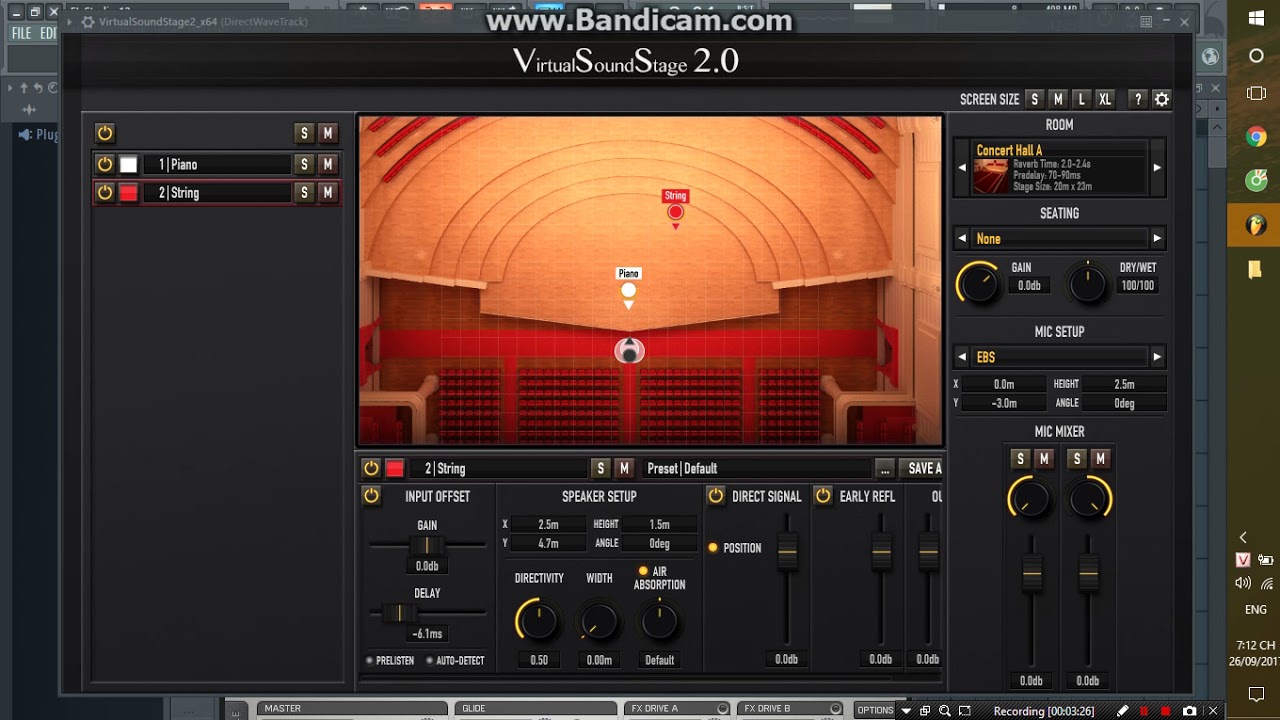The width and height of the screenshot is (1280, 720).
Task: Click the mic Height field 2.5m
Action: tap(1124, 384)
